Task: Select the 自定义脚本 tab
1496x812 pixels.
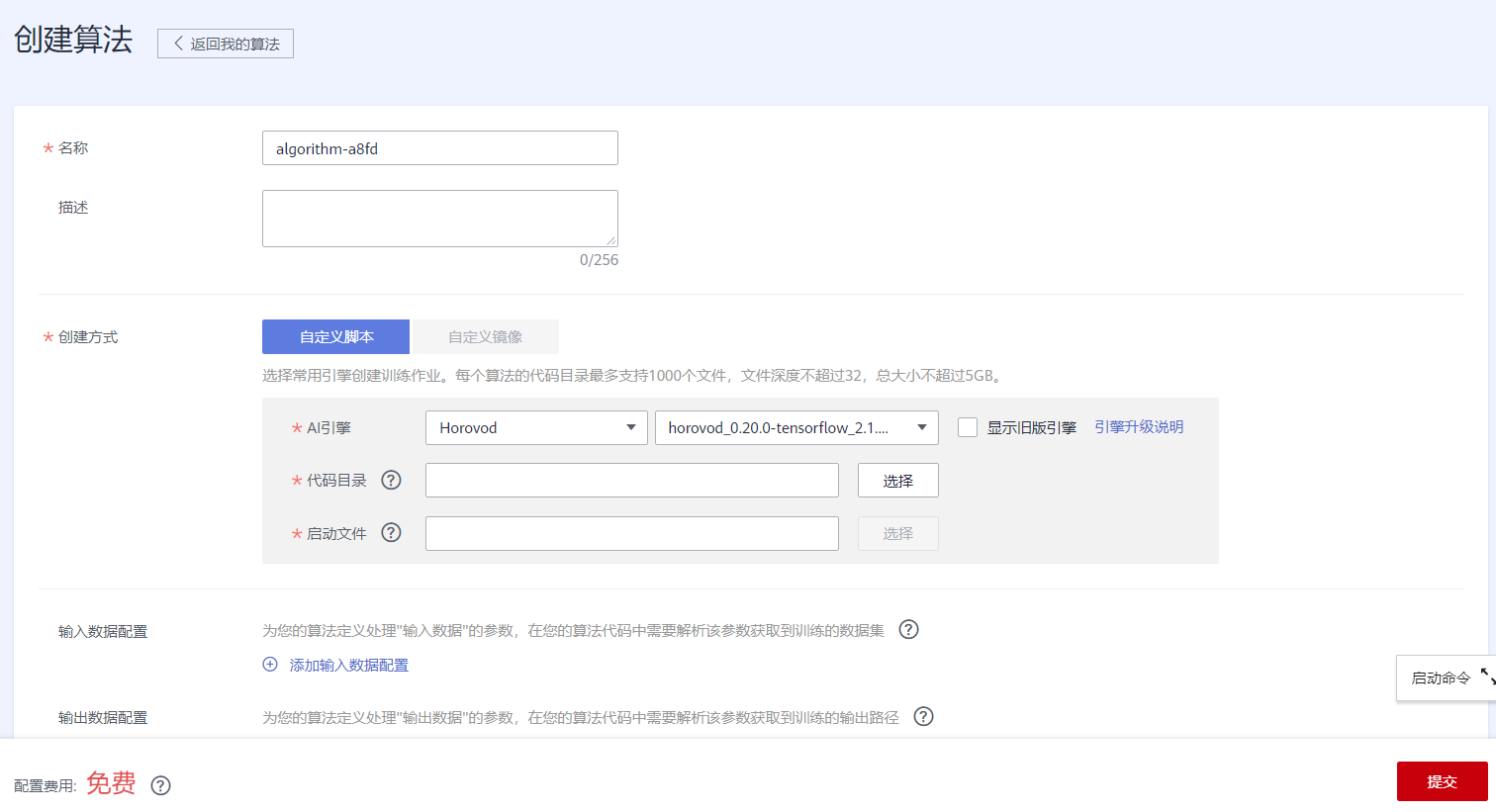Action: 335,336
